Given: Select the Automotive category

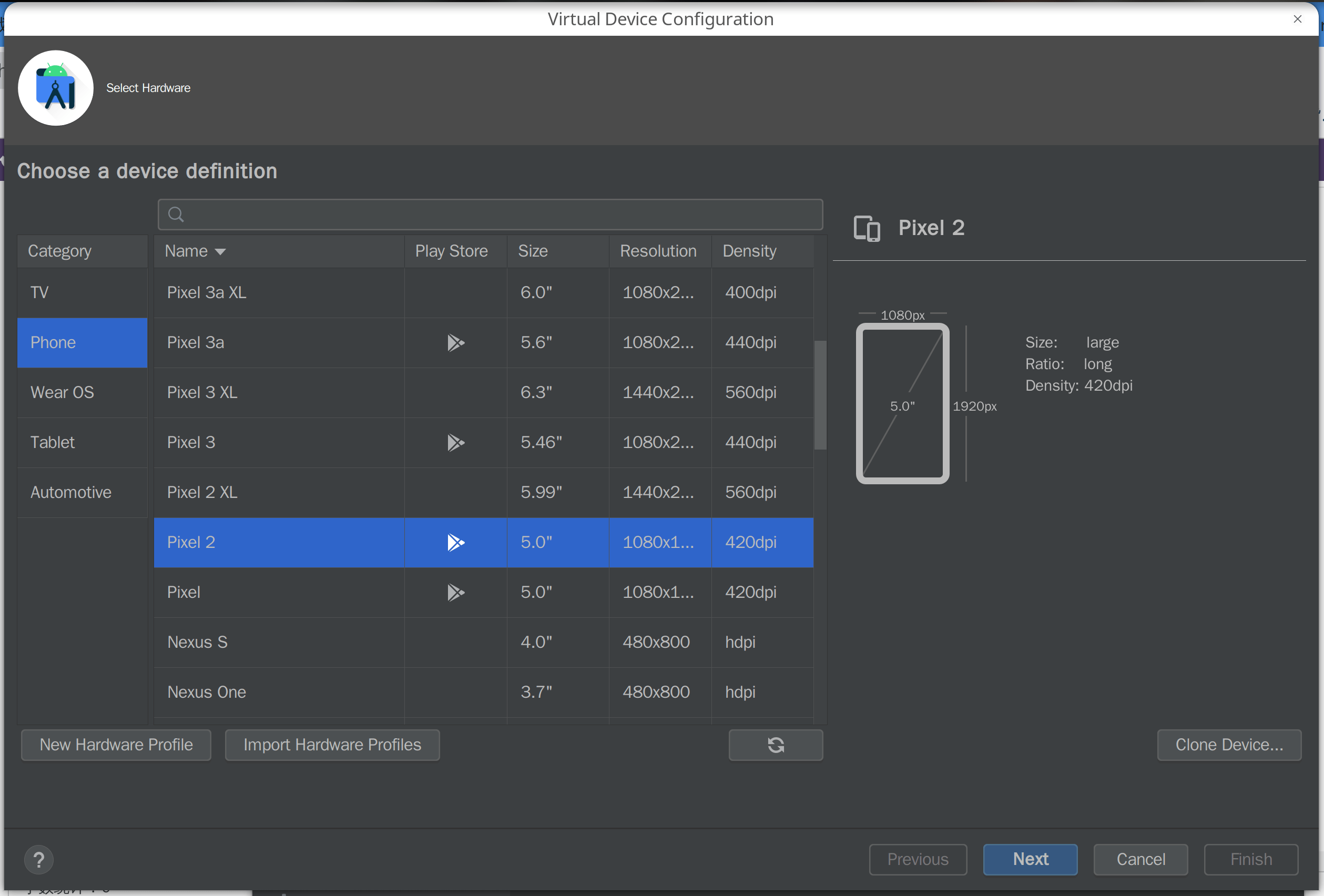Looking at the screenshot, I should click(83, 493).
